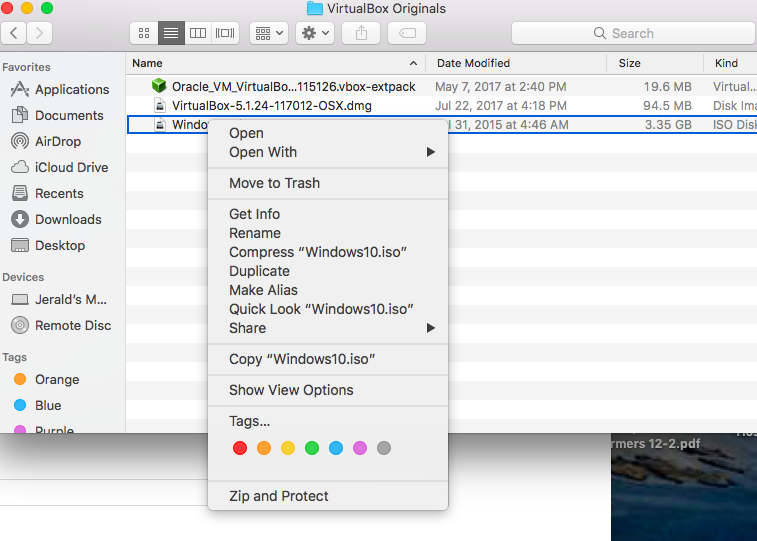Image resolution: width=757 pixels, height=541 pixels.
Task: Choose Tags… in the context menu
Action: click(x=328, y=421)
